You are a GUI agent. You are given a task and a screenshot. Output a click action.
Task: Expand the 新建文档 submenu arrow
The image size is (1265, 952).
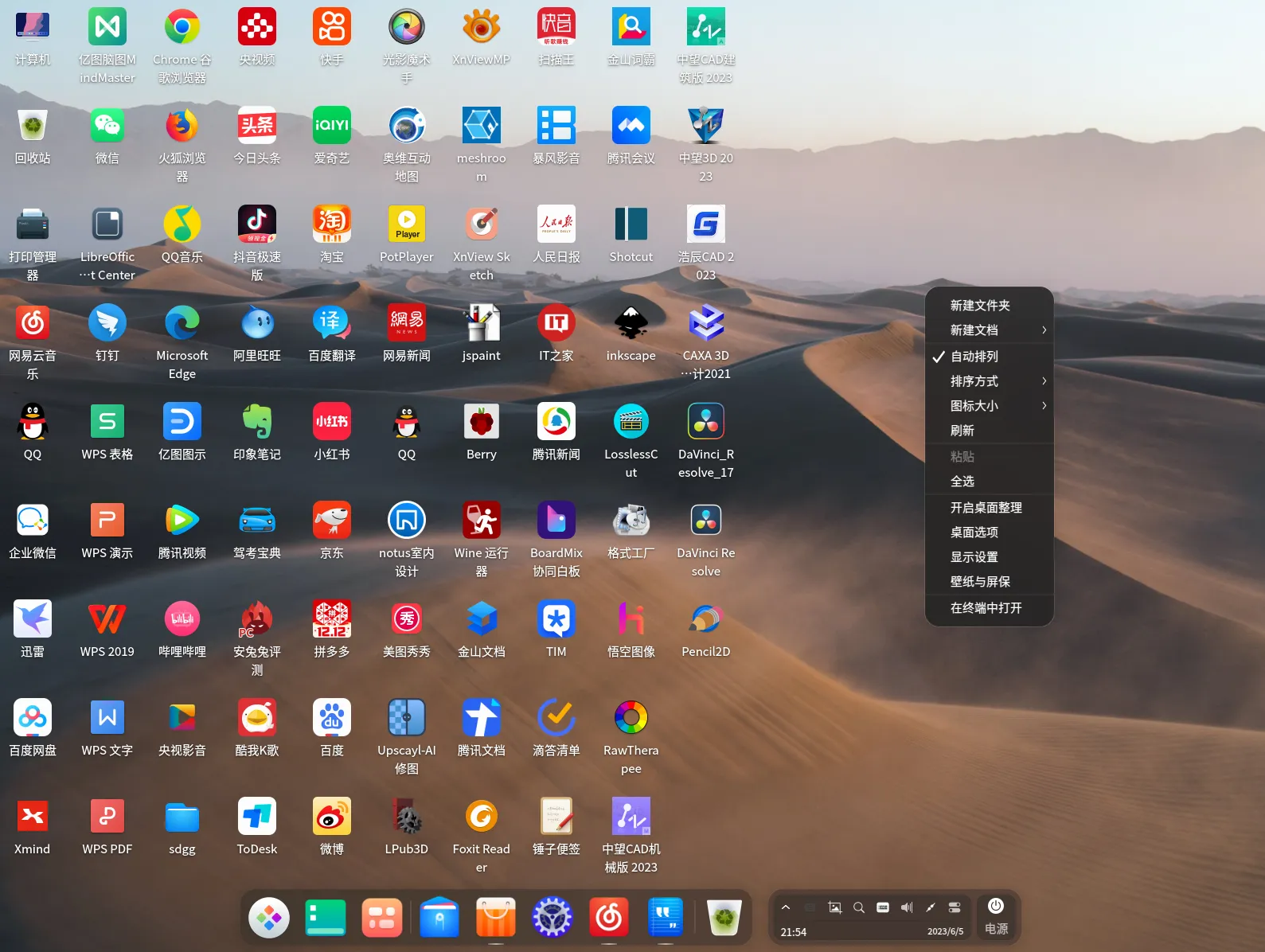(1044, 330)
